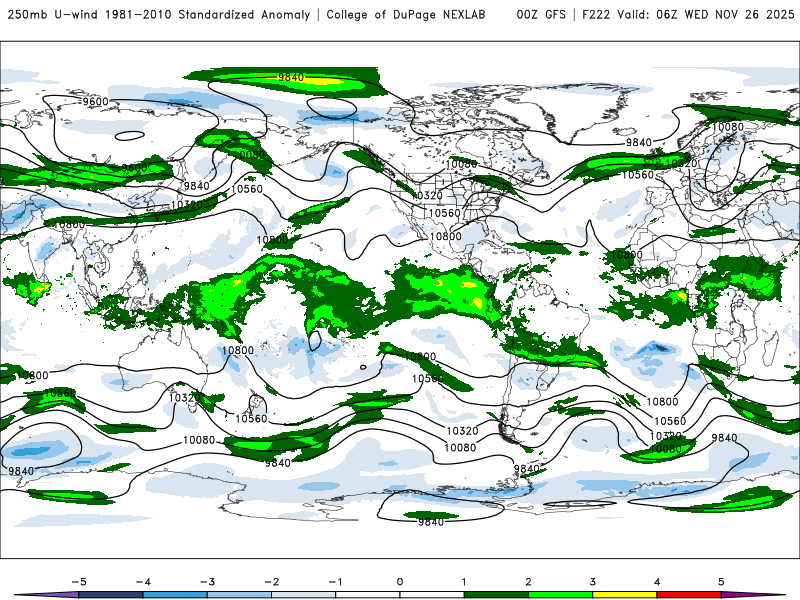Click '1981-2010 Standardized Anomaly' in the title
The width and height of the screenshot is (800, 600).
point(208,15)
